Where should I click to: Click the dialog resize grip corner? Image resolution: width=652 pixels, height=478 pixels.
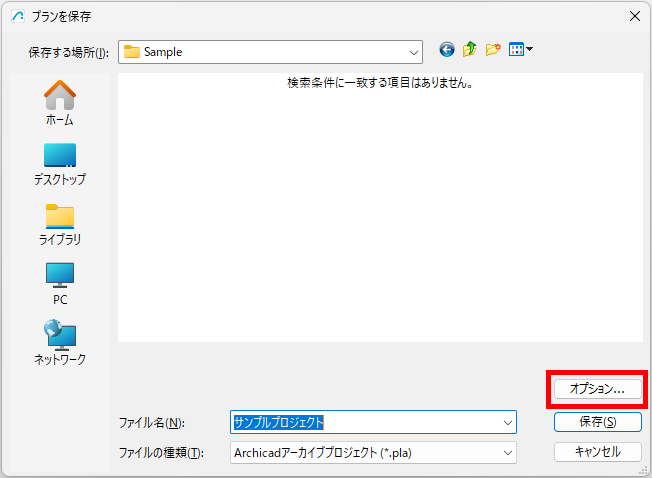tap(644, 471)
